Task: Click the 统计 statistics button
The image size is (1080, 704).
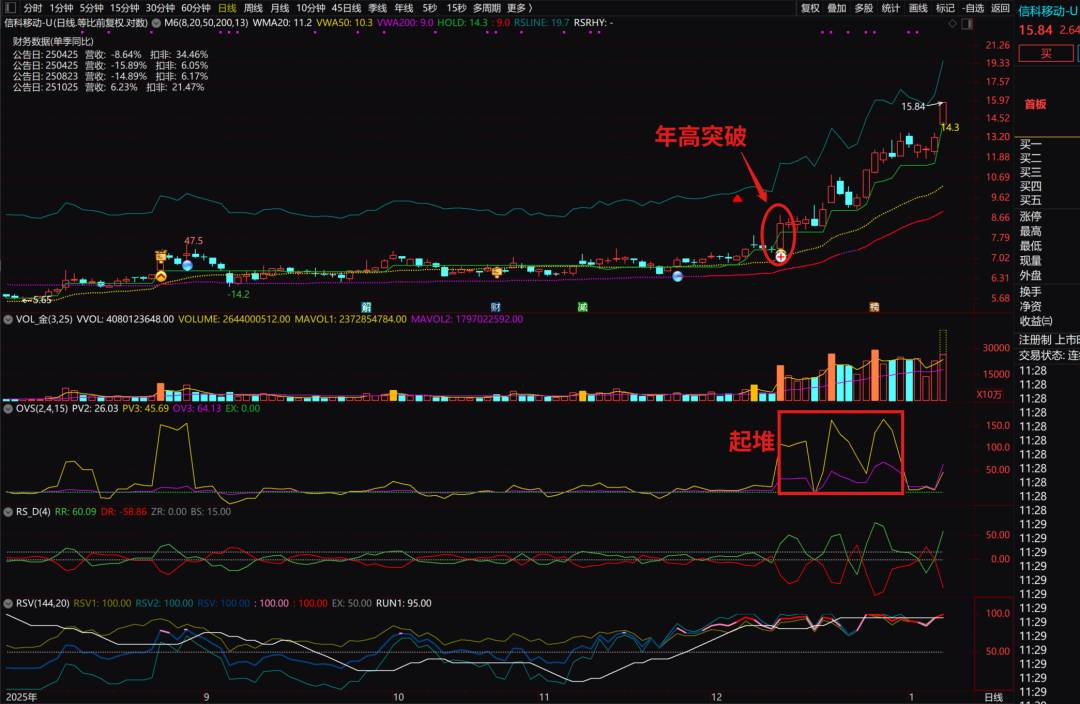Action: [891, 8]
